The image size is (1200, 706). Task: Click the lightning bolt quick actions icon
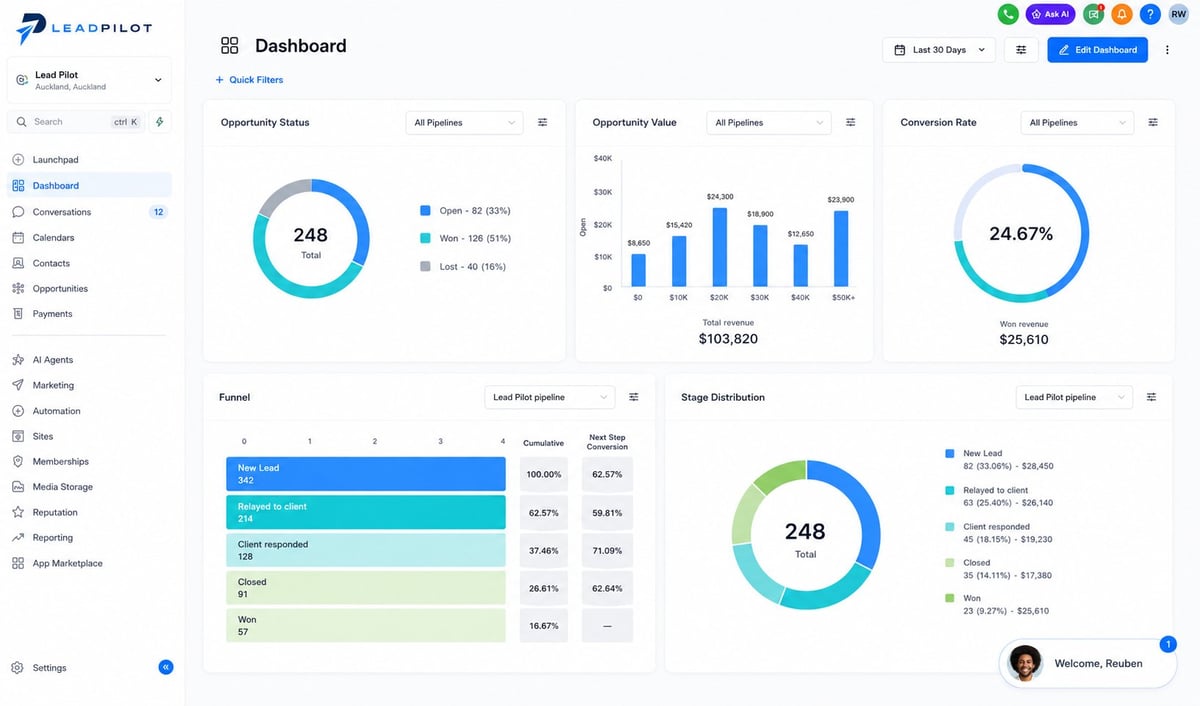160,122
